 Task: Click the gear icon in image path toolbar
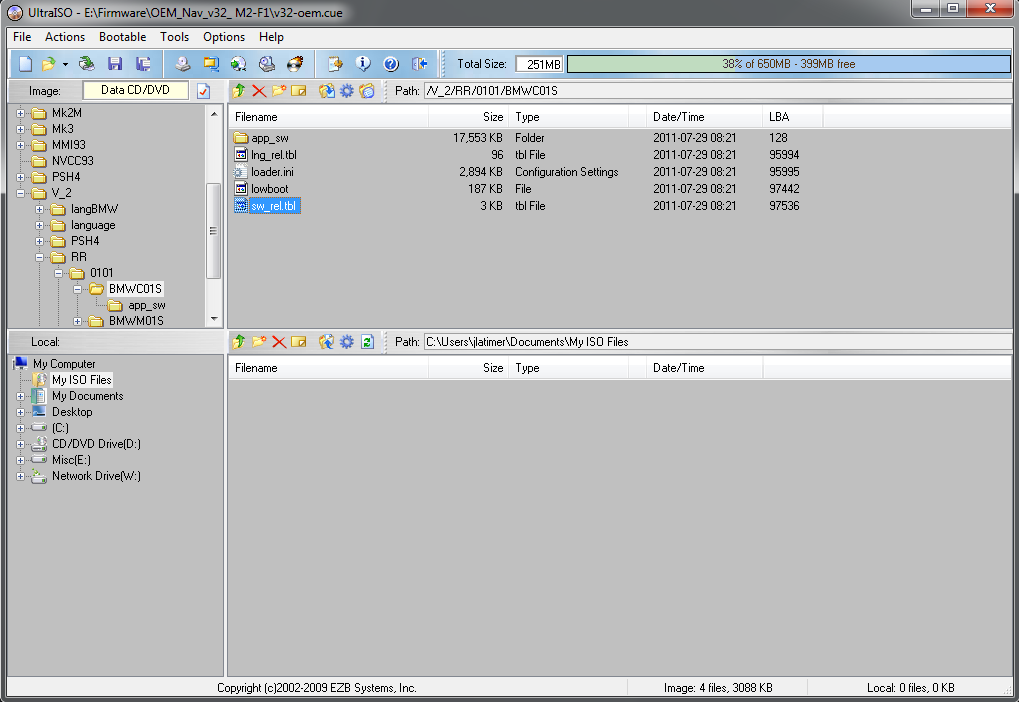[347, 91]
